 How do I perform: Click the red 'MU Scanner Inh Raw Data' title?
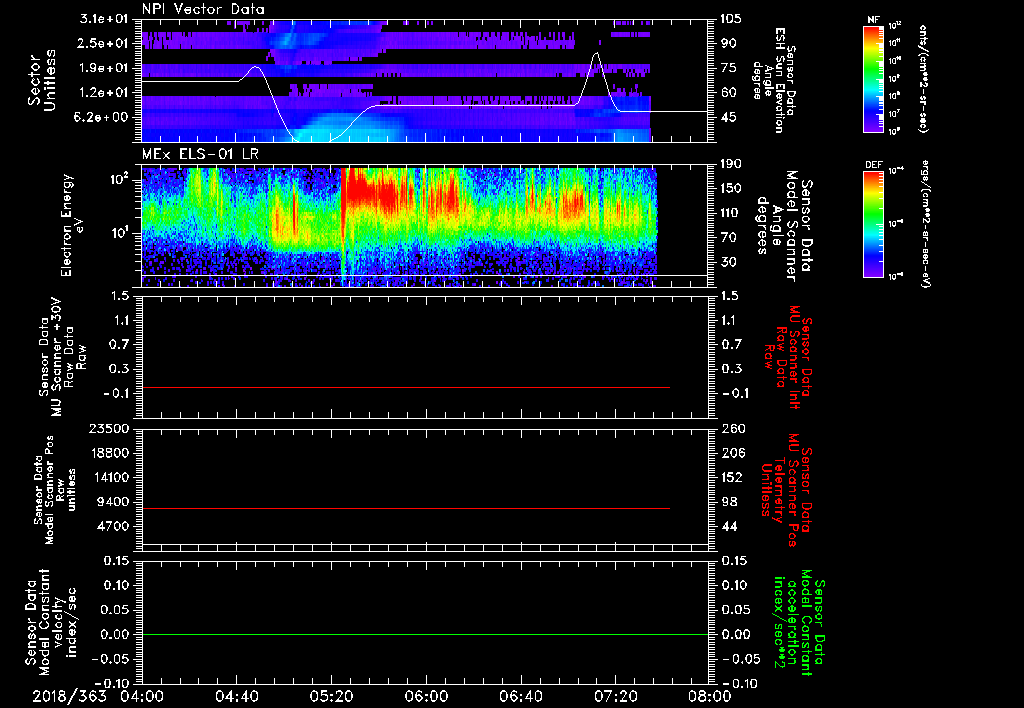[x=787, y=357]
